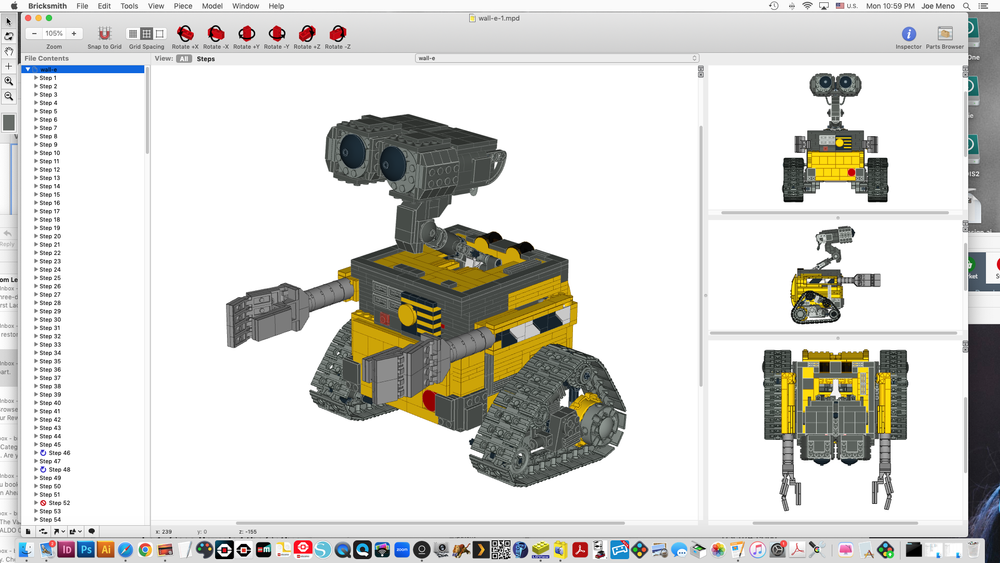The image size is (1000, 563).
Task: Expand Step 46 disclosure triangle
Action: (x=36, y=453)
